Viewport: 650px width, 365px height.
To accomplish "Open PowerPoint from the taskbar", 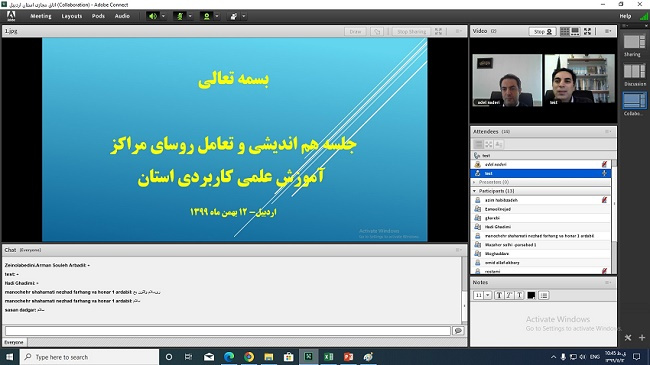I will click(348, 357).
